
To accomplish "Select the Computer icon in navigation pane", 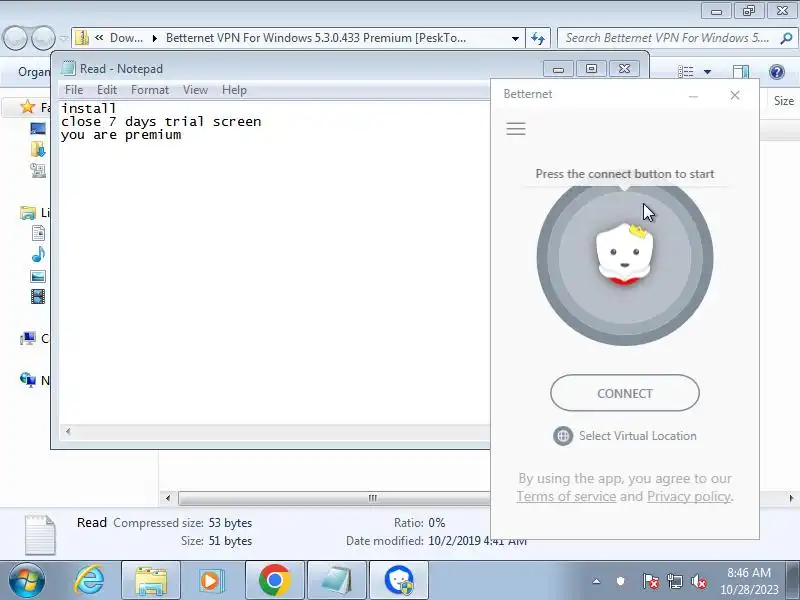I will [x=28, y=338].
